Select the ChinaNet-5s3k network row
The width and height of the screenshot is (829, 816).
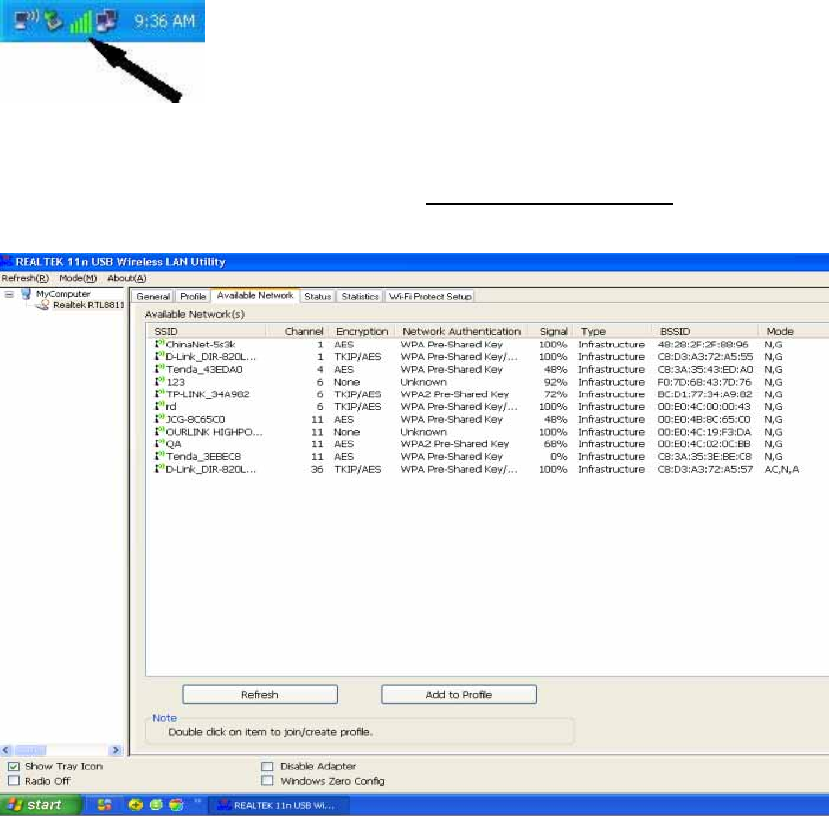pyautogui.click(x=476, y=344)
